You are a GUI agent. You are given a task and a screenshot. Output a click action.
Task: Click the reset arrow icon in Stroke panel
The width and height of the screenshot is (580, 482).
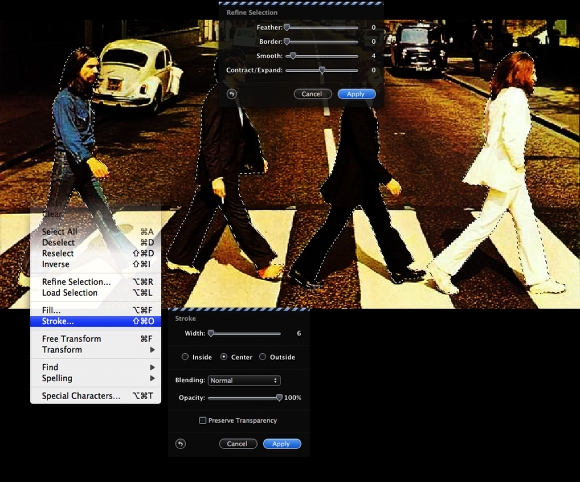coord(181,444)
